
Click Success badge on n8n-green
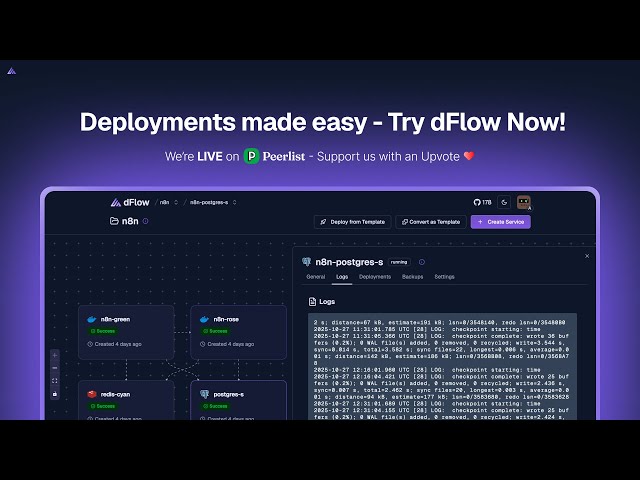coord(103,331)
